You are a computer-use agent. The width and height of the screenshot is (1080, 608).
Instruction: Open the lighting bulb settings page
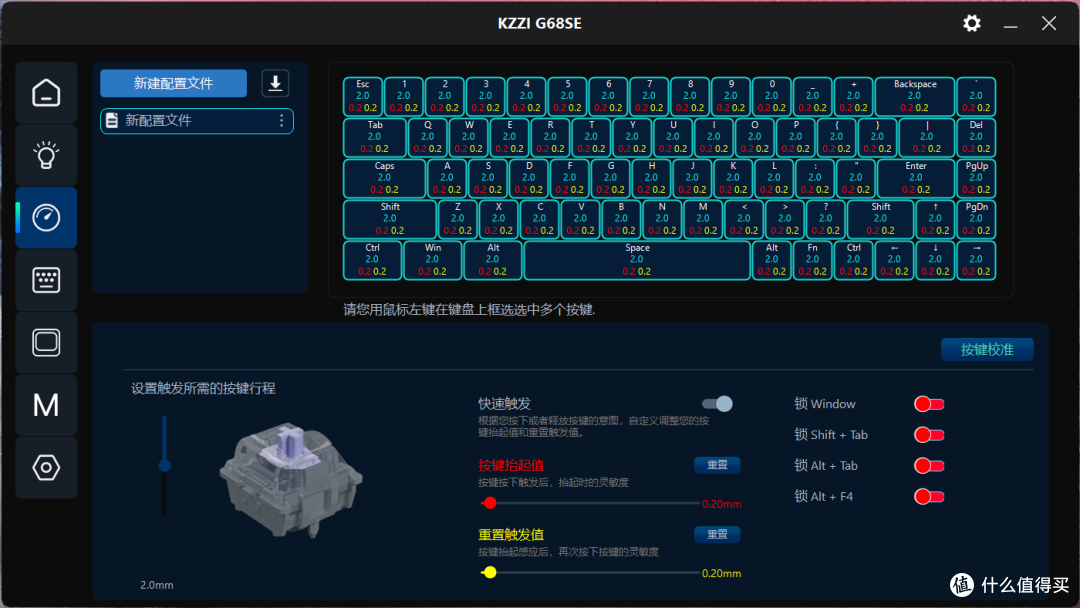coord(46,155)
